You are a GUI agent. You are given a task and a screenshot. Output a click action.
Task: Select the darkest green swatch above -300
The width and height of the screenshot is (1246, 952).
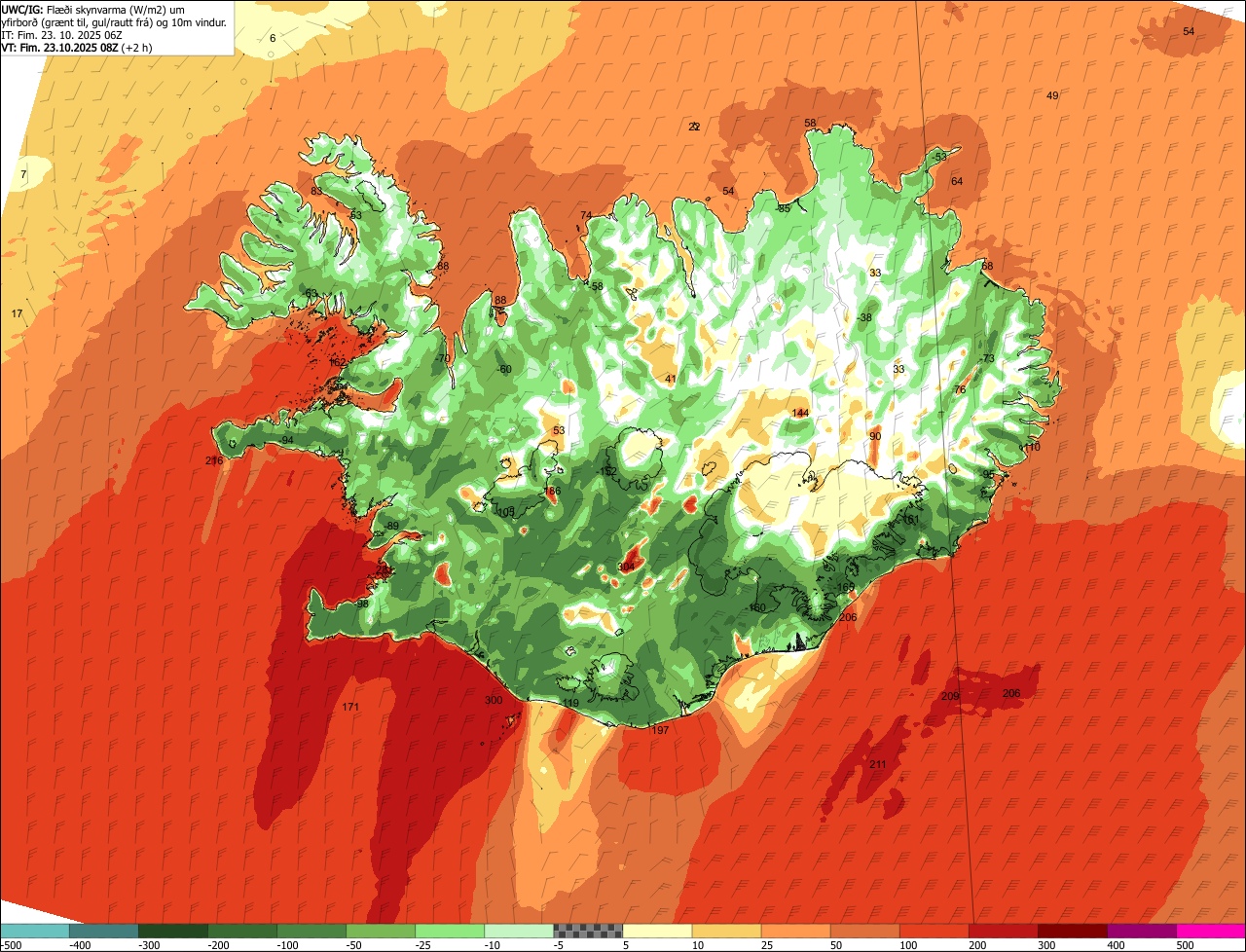pos(172,931)
